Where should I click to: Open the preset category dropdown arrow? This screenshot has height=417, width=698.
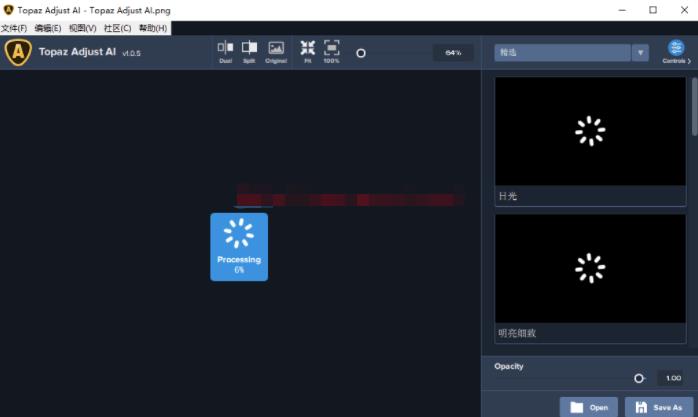point(640,53)
